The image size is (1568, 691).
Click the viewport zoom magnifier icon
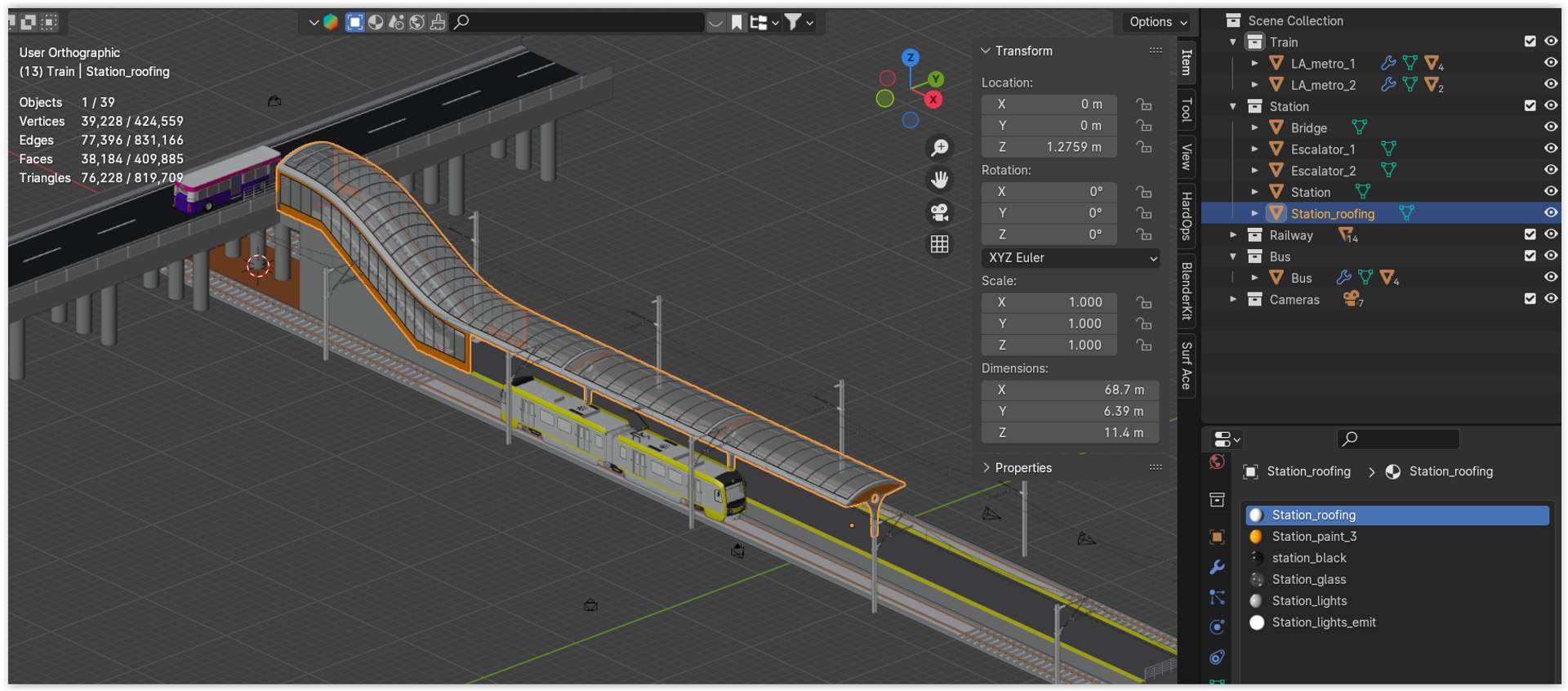tap(940, 147)
